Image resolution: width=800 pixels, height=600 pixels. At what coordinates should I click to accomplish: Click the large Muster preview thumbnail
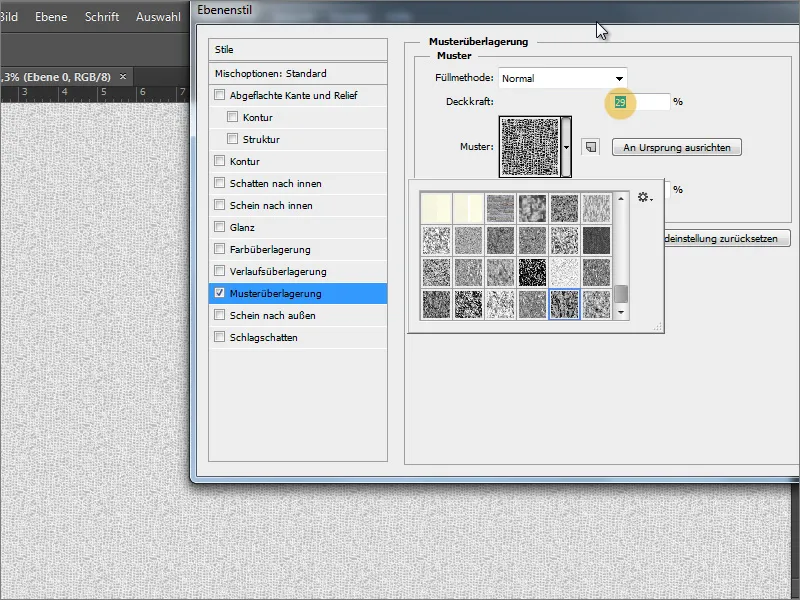pos(530,147)
